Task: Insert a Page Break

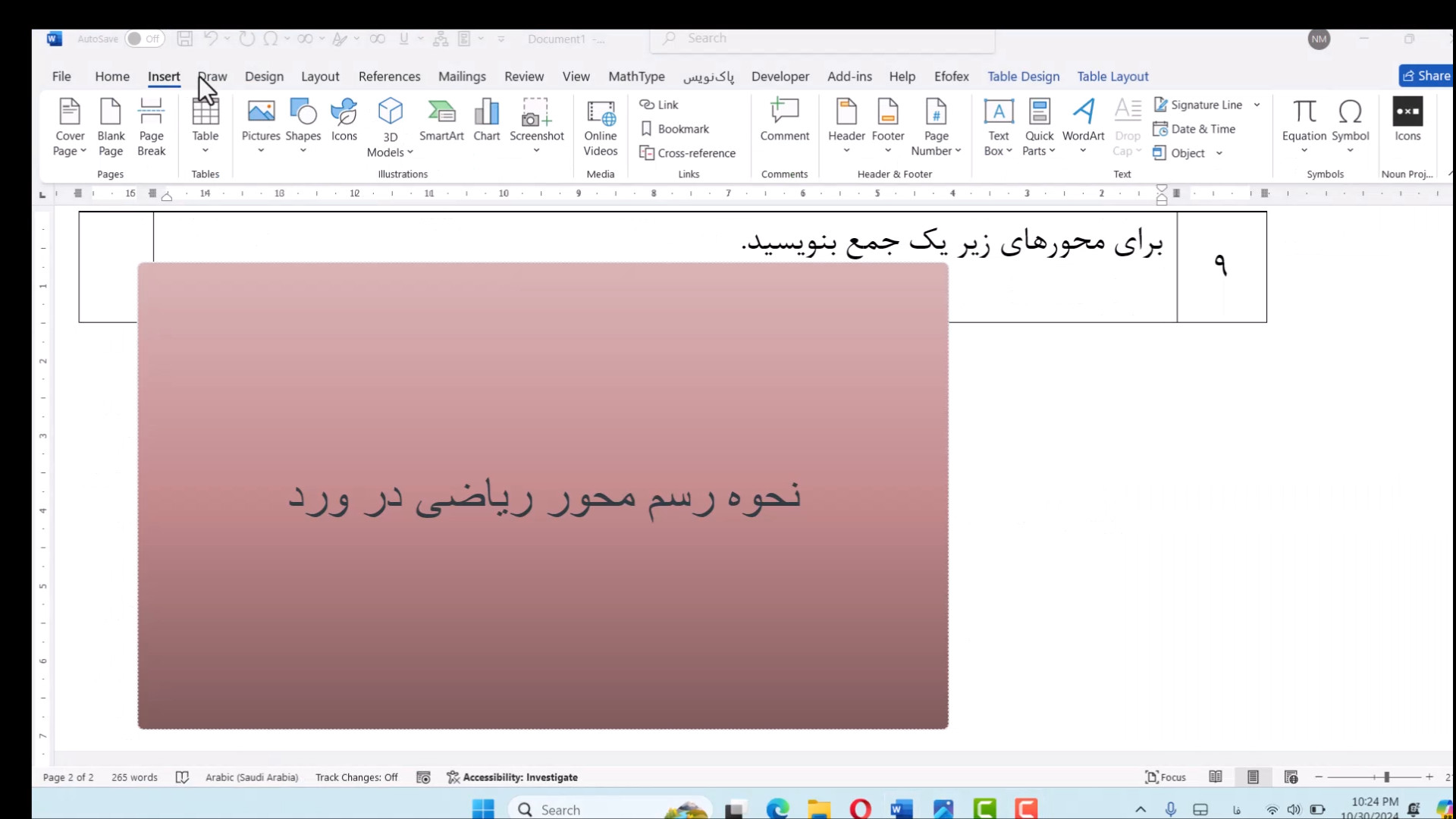Action: click(151, 127)
